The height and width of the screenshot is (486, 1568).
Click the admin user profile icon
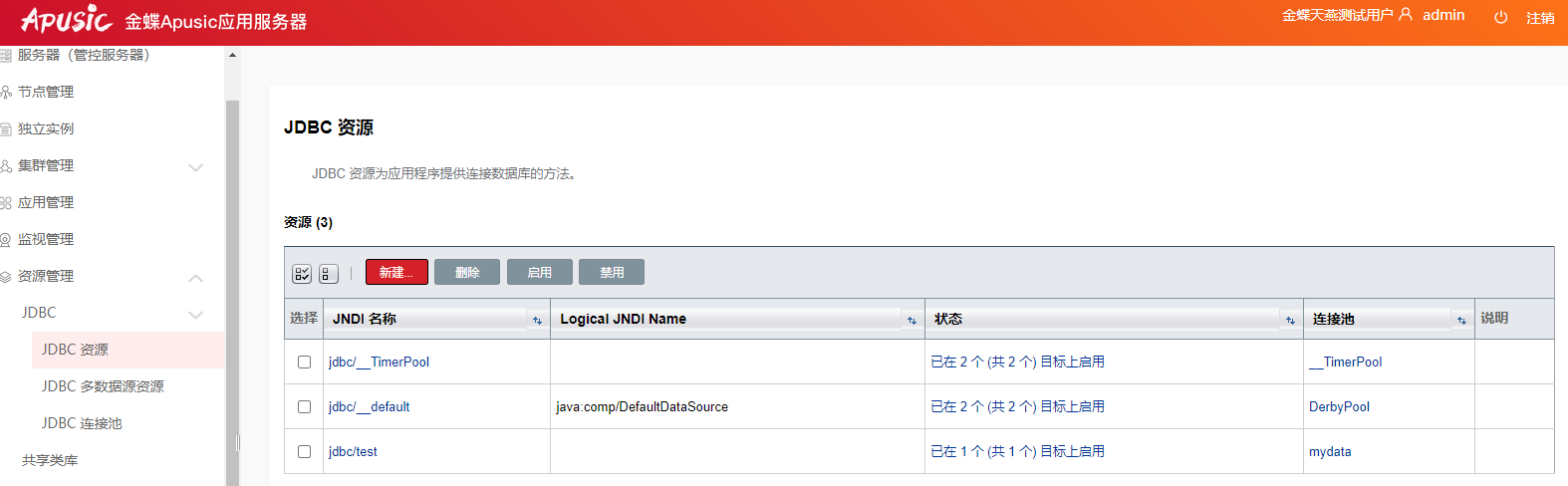pyautogui.click(x=1406, y=15)
